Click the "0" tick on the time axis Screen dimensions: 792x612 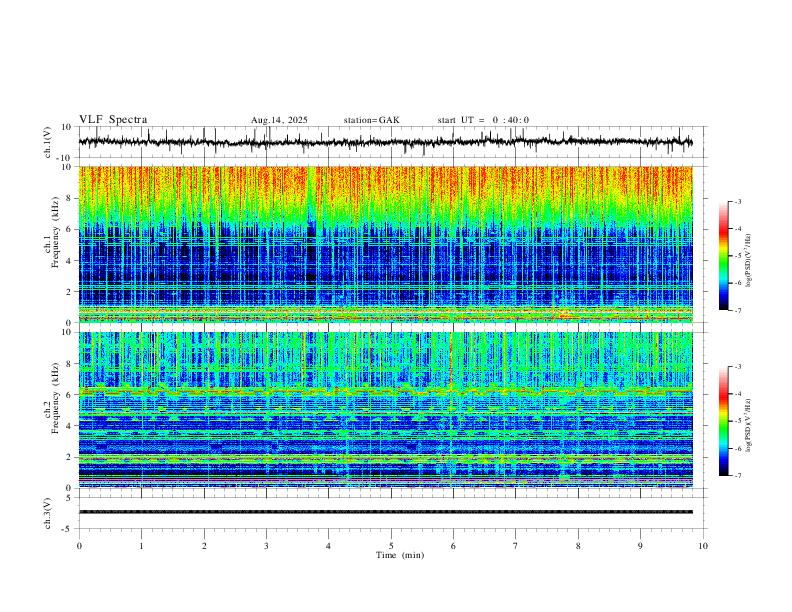79,546
